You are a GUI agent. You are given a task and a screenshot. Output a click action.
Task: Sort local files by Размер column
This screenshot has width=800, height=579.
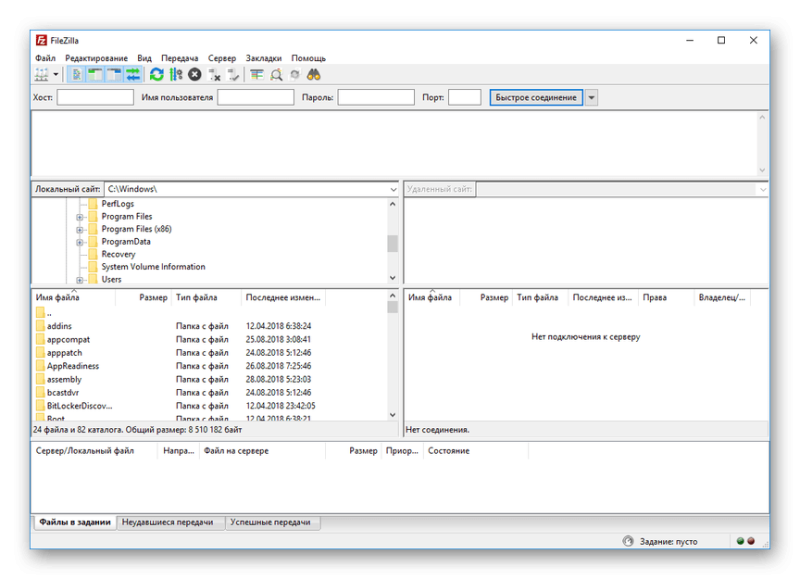pyautogui.click(x=145, y=297)
